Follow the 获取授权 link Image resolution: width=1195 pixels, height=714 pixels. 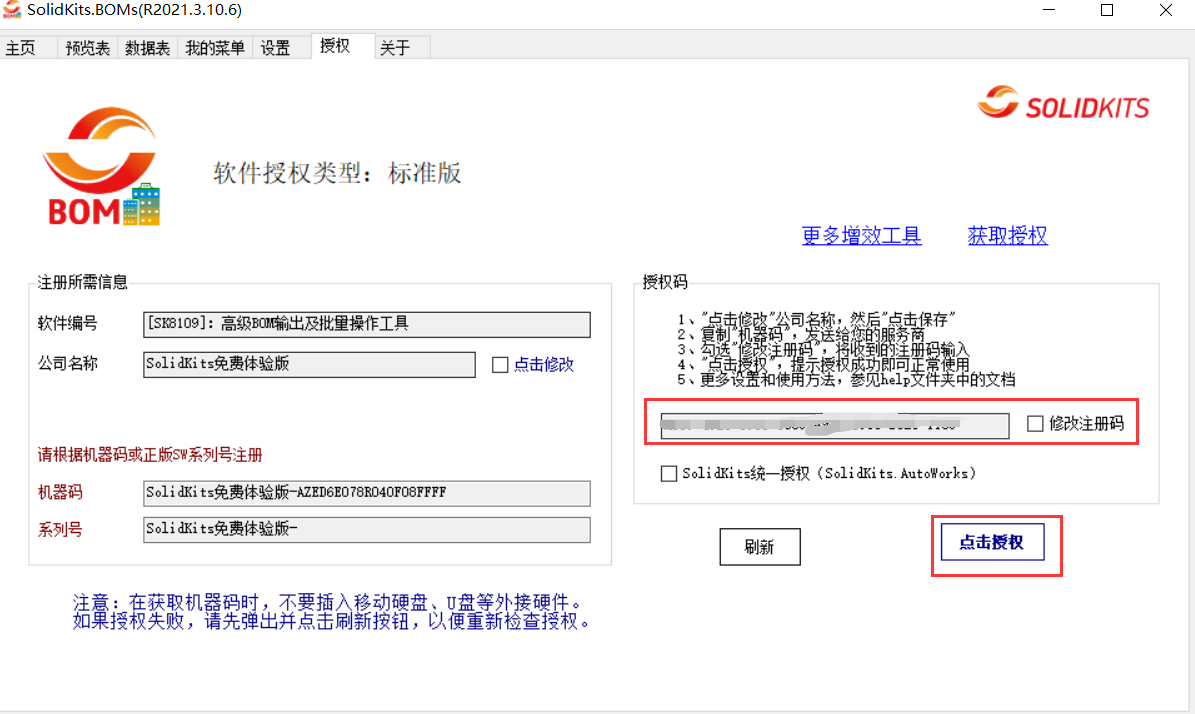tap(1008, 235)
